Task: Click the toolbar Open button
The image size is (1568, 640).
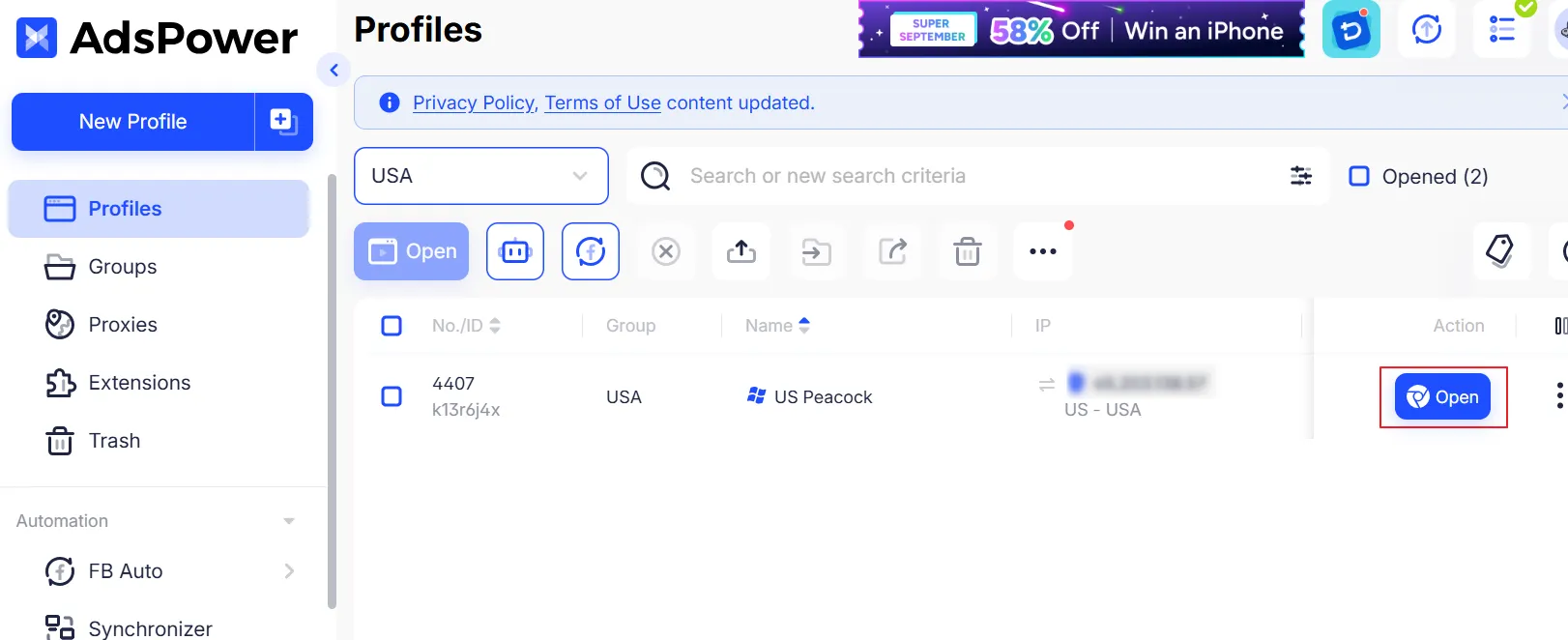Action: [412, 251]
